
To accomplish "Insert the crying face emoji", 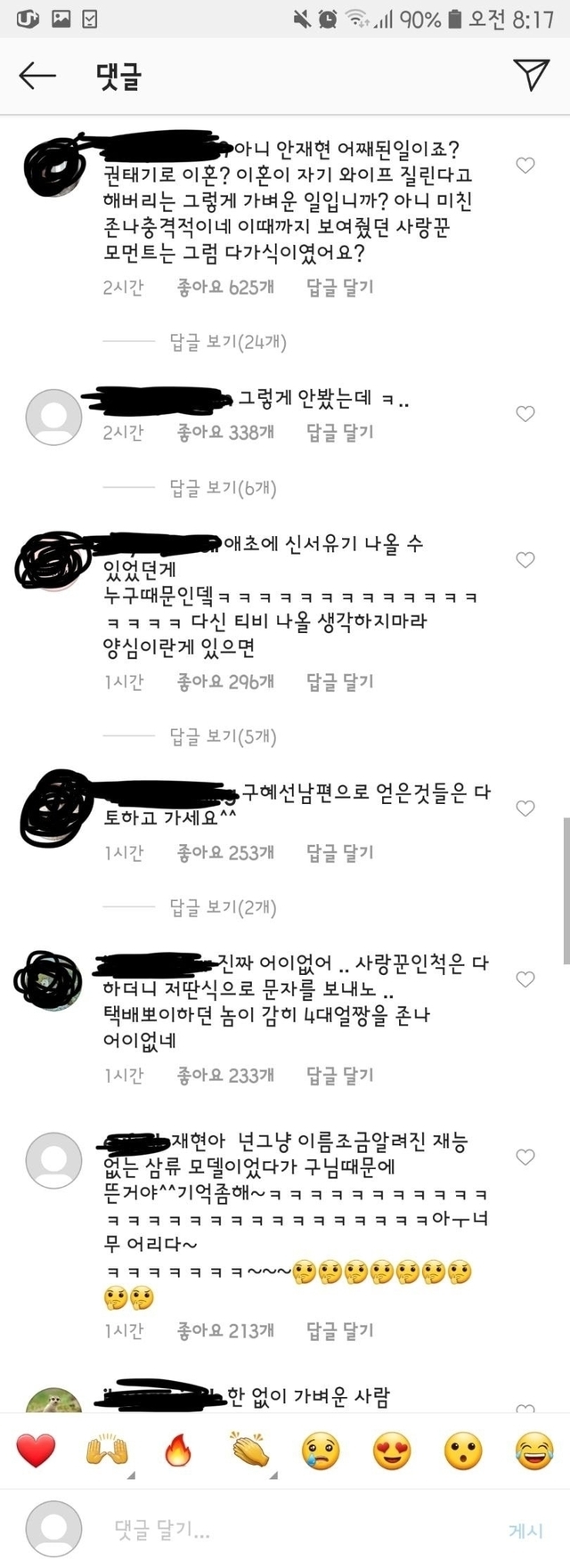I will [x=321, y=1451].
